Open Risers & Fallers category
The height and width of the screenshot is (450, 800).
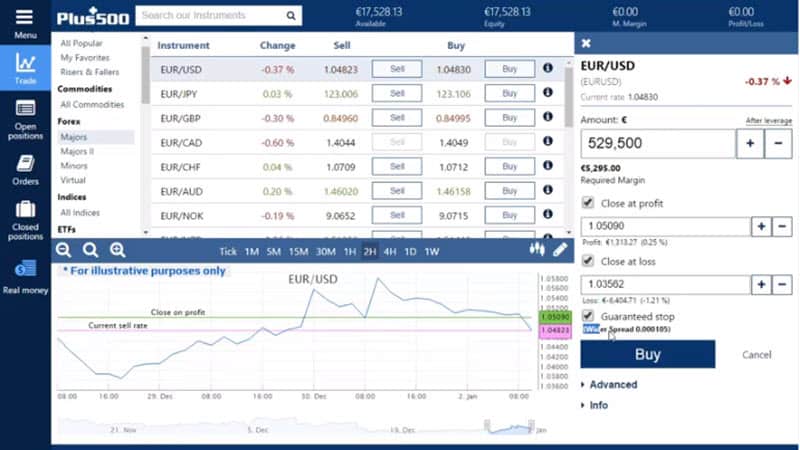click(89, 72)
